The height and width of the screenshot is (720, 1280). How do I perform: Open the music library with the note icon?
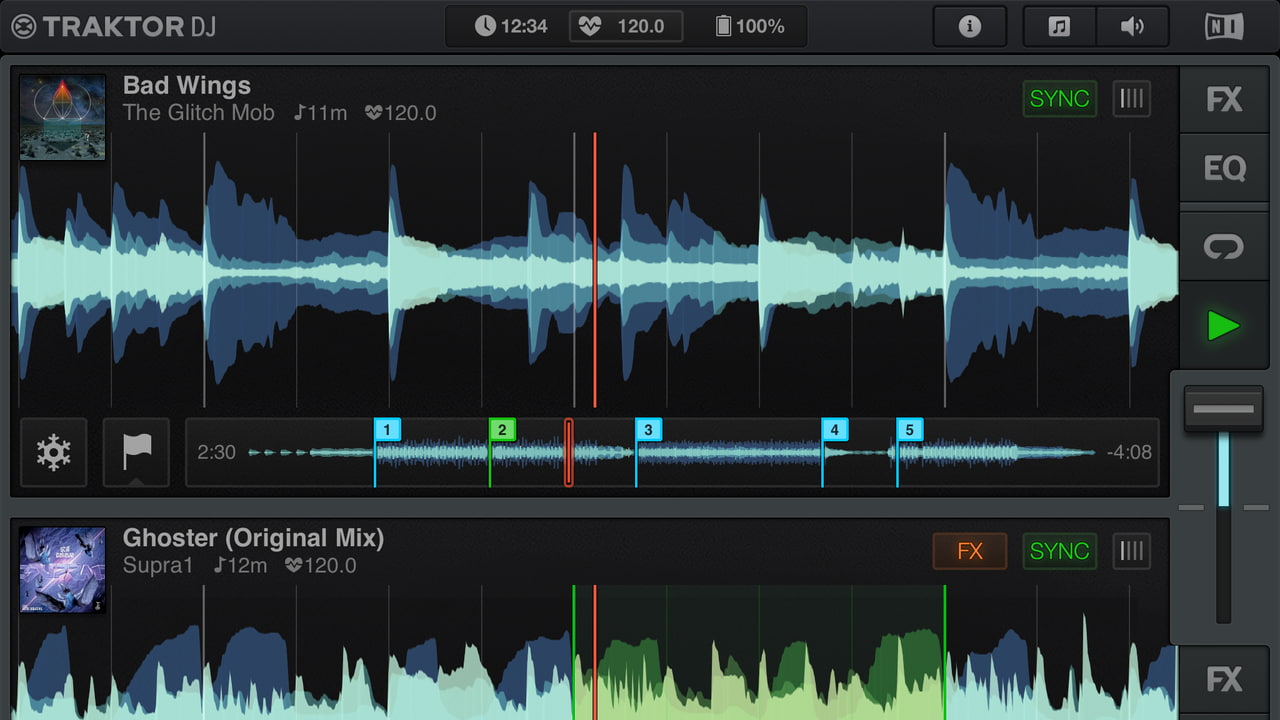[x=1058, y=26]
